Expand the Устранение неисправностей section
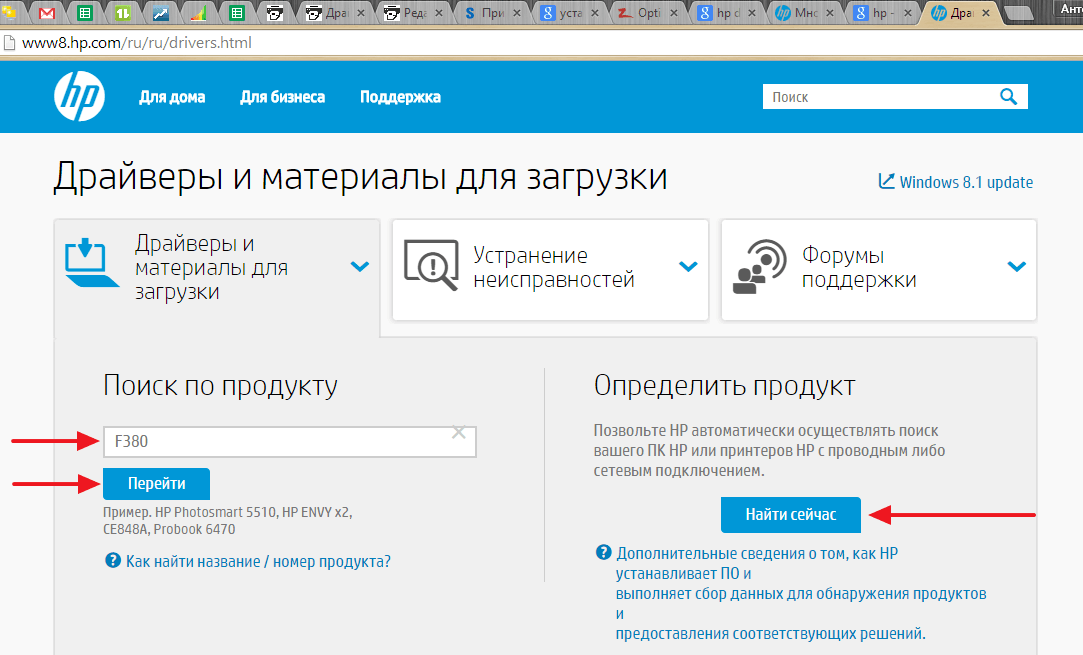 (x=688, y=267)
